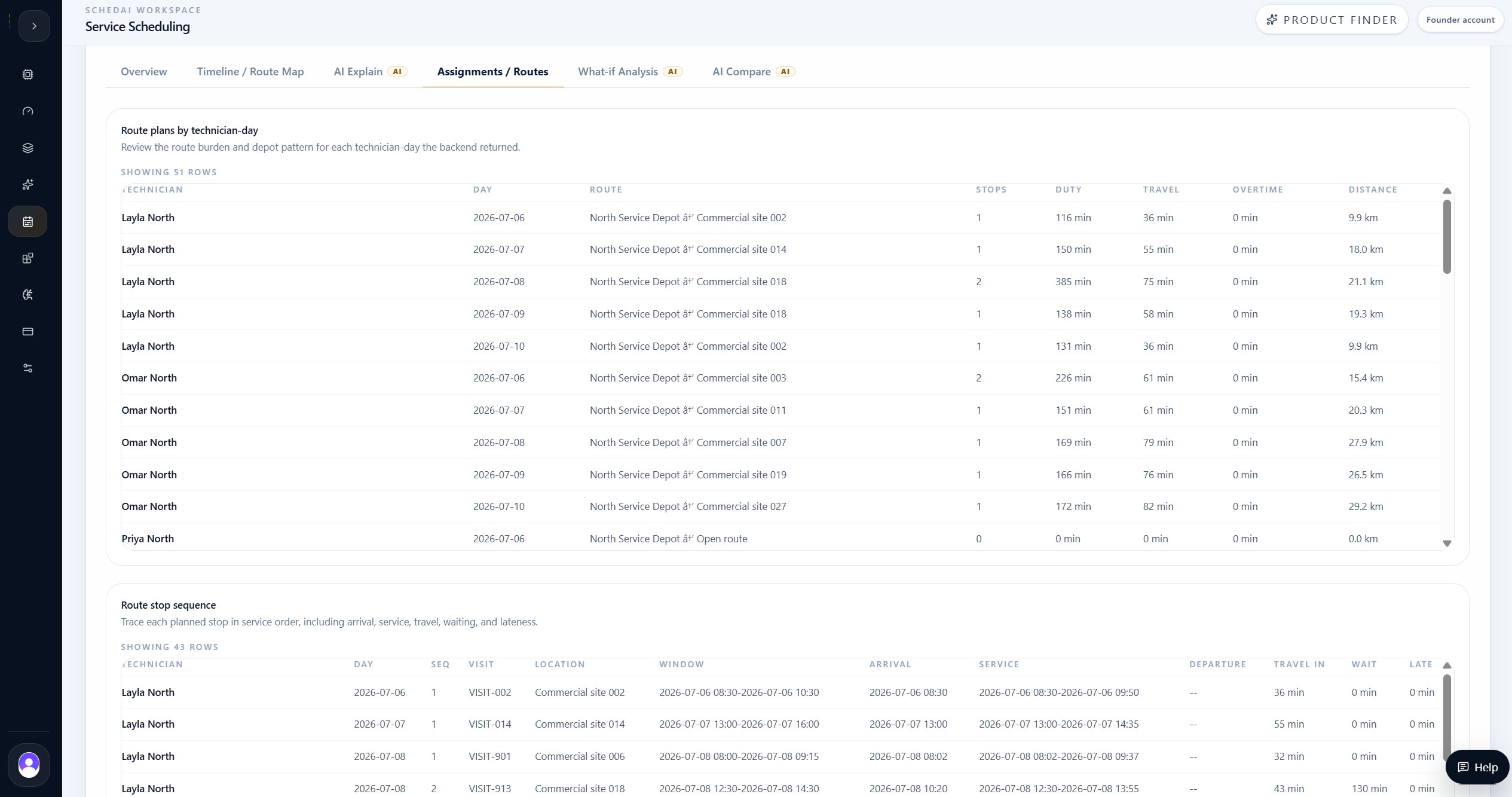This screenshot has width=1512, height=797.
Task: Click route 'Commercial site 019' for Omar North
Action: (688, 475)
